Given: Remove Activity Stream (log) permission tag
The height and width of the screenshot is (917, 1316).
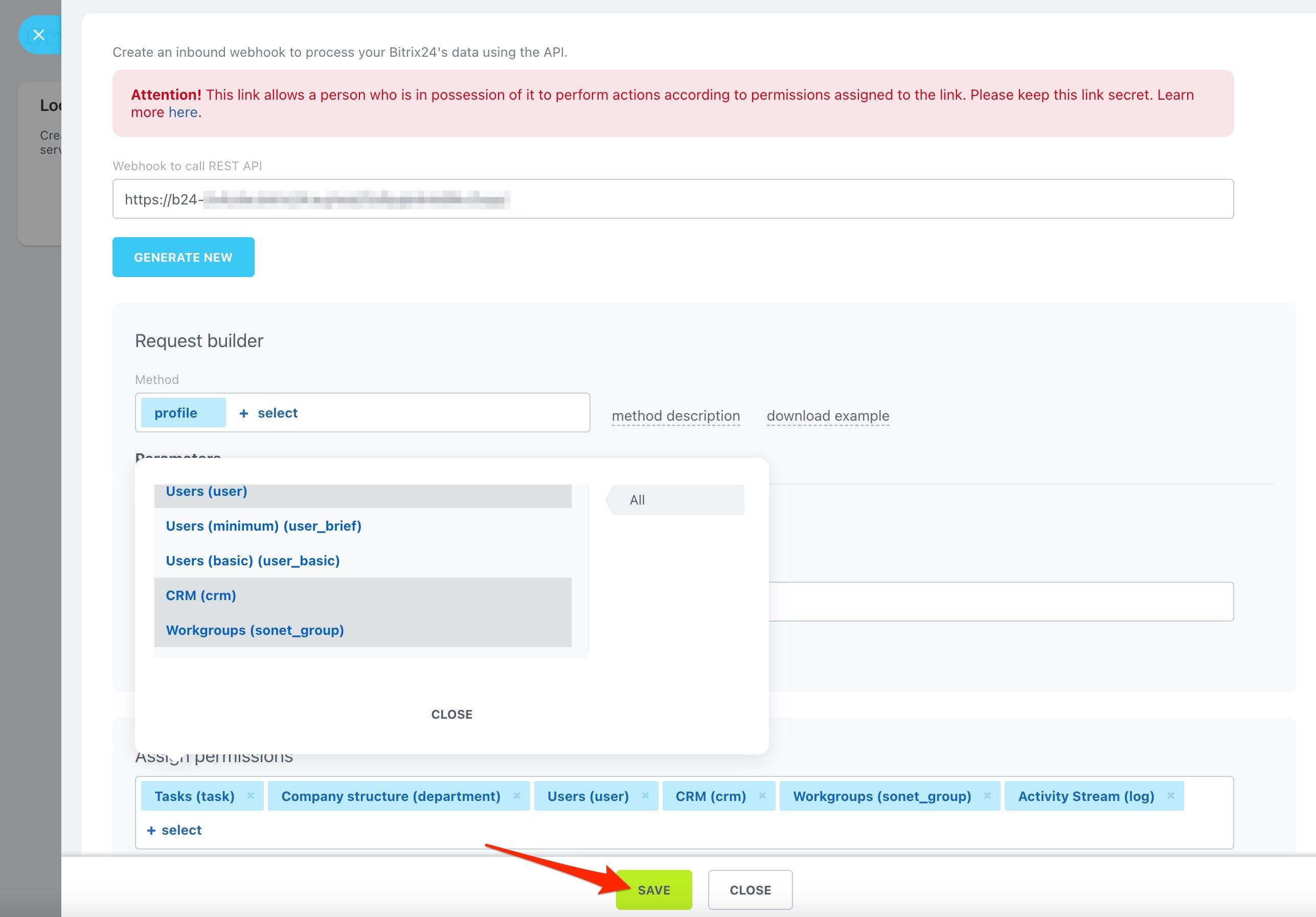Looking at the screenshot, I should coord(1170,795).
